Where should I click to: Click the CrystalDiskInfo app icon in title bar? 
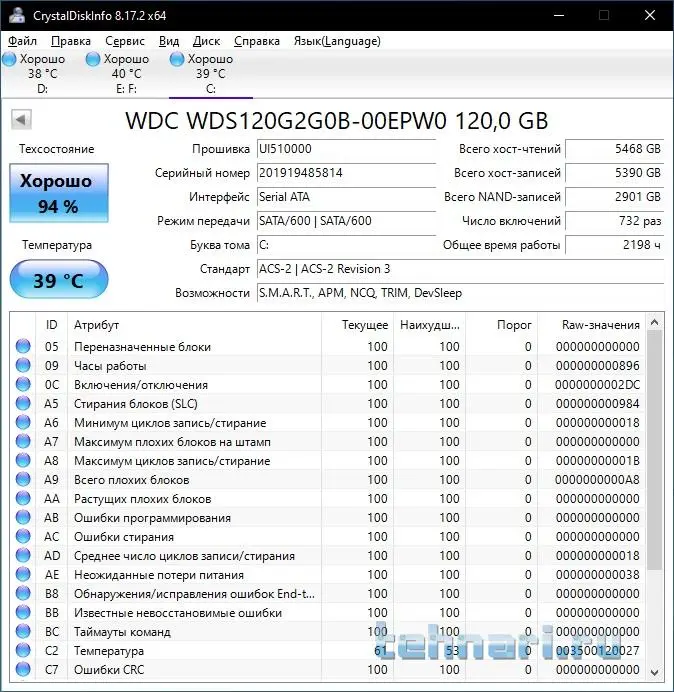(17, 16)
